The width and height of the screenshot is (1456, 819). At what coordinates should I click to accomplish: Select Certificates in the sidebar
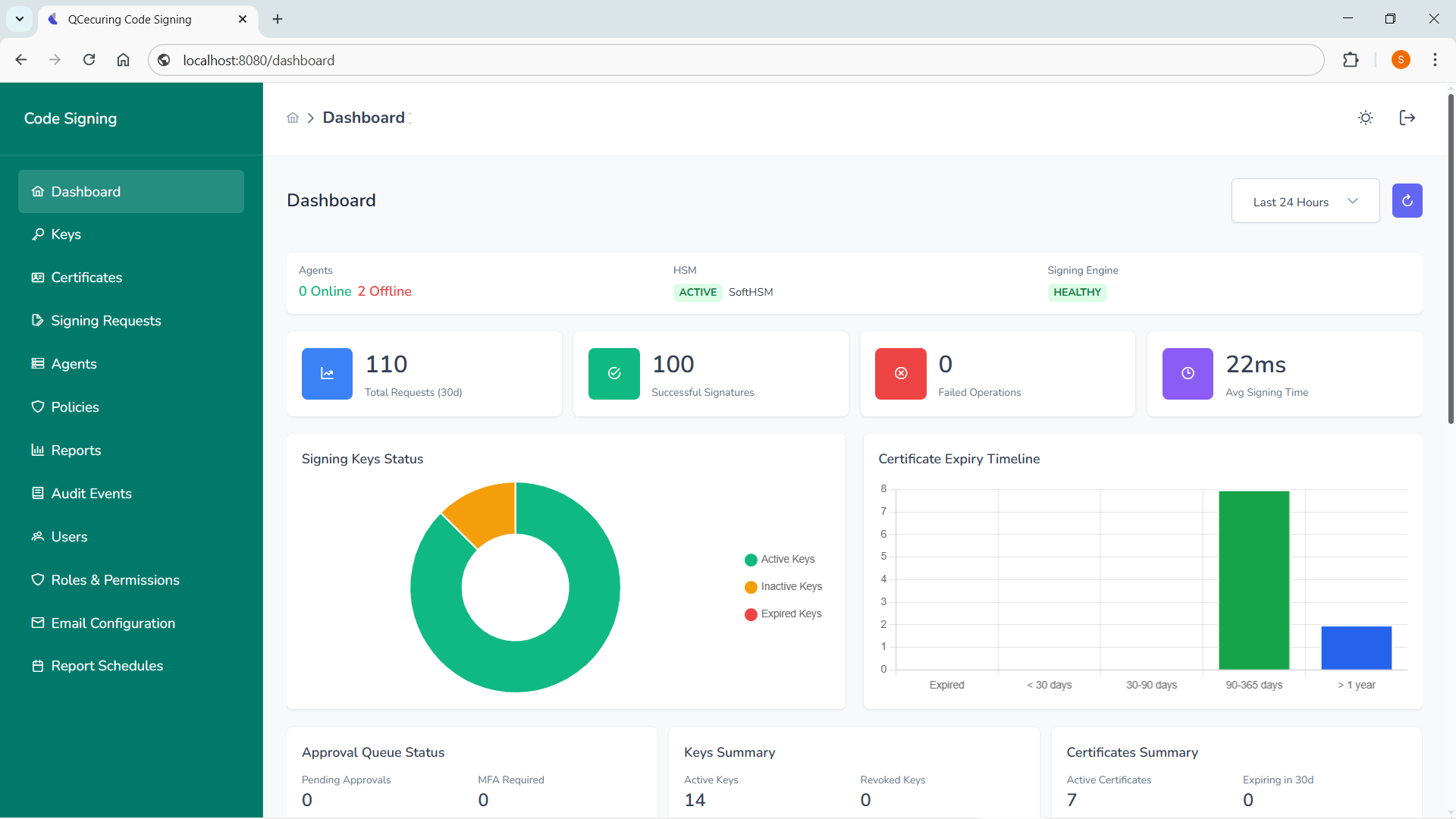click(86, 277)
